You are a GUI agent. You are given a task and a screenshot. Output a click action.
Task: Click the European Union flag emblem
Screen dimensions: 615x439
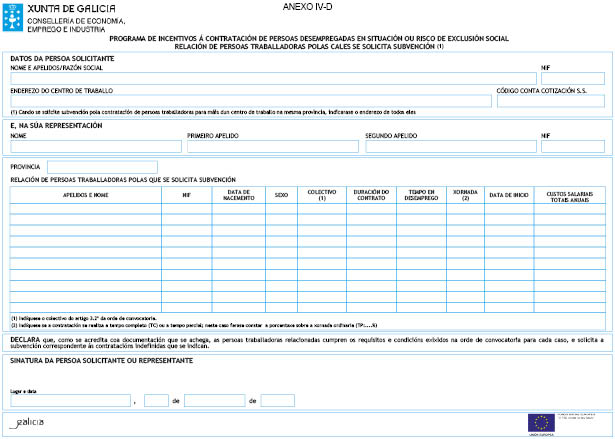[x=542, y=422]
